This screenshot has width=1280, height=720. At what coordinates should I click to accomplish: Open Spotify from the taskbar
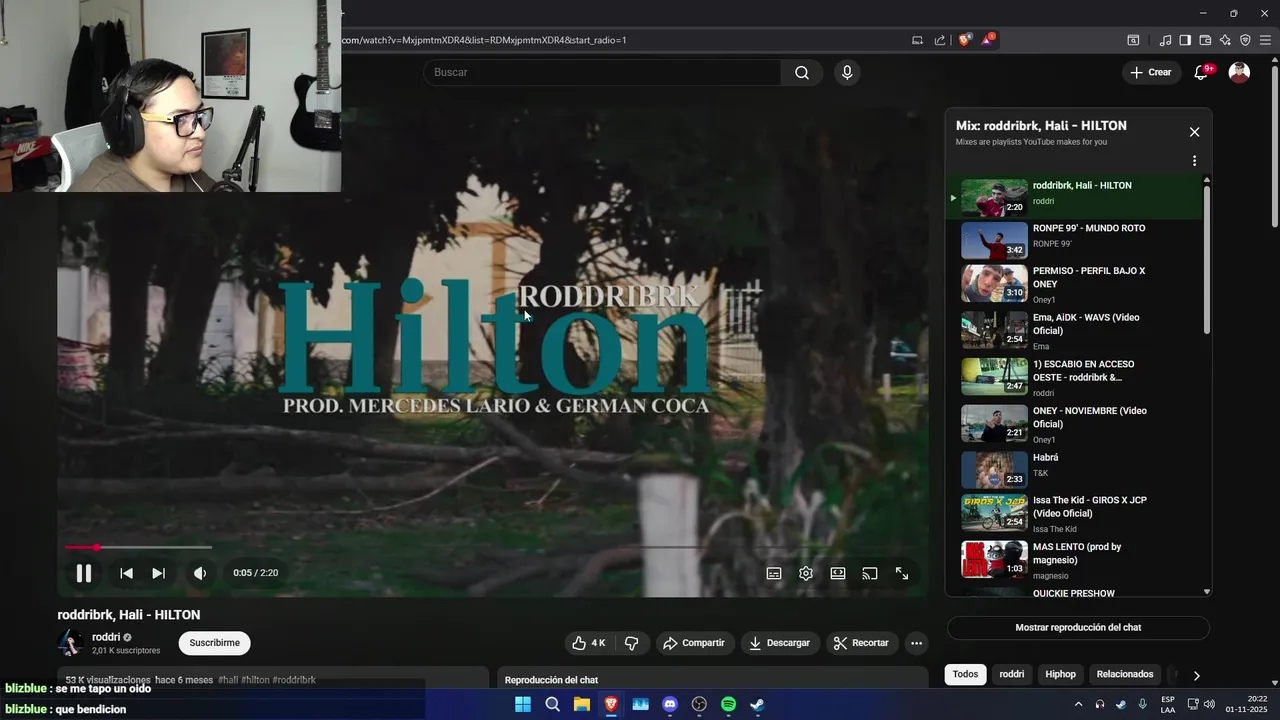click(x=728, y=704)
